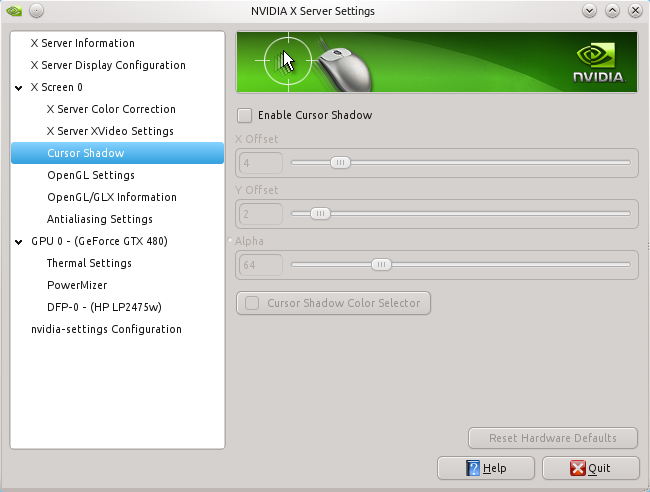
Task: Open OpenGL/GLX Information page
Action: (x=112, y=197)
